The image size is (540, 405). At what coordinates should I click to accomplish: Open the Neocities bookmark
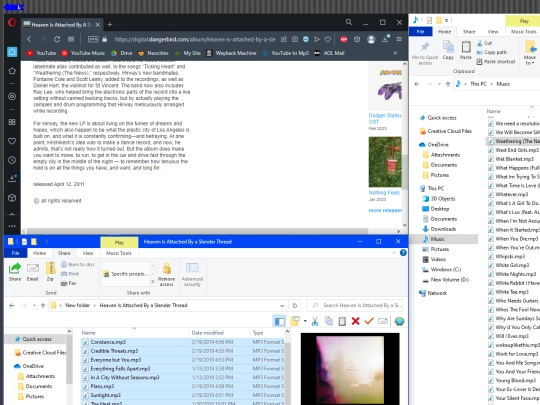tap(153, 53)
